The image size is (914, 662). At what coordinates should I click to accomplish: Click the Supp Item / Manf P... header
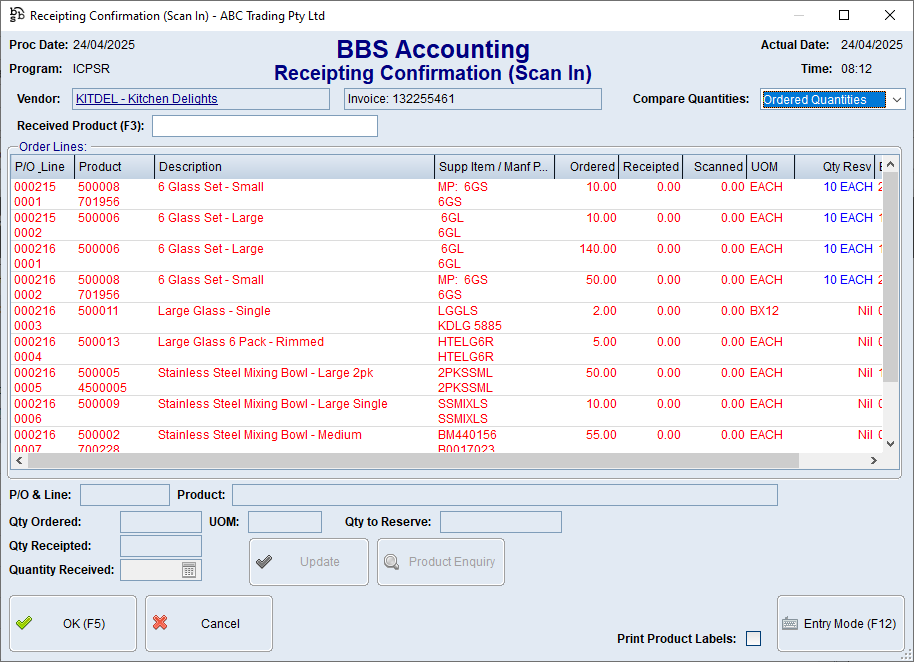click(494, 167)
